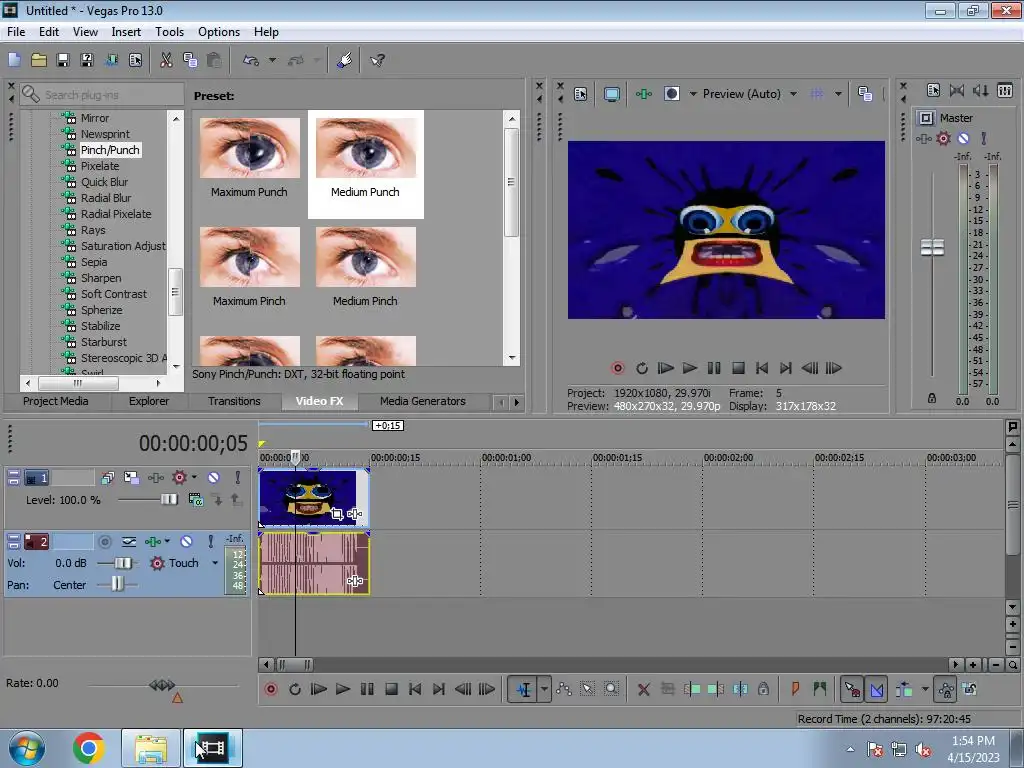Adjust the Pan slider on track 2

tap(117, 584)
